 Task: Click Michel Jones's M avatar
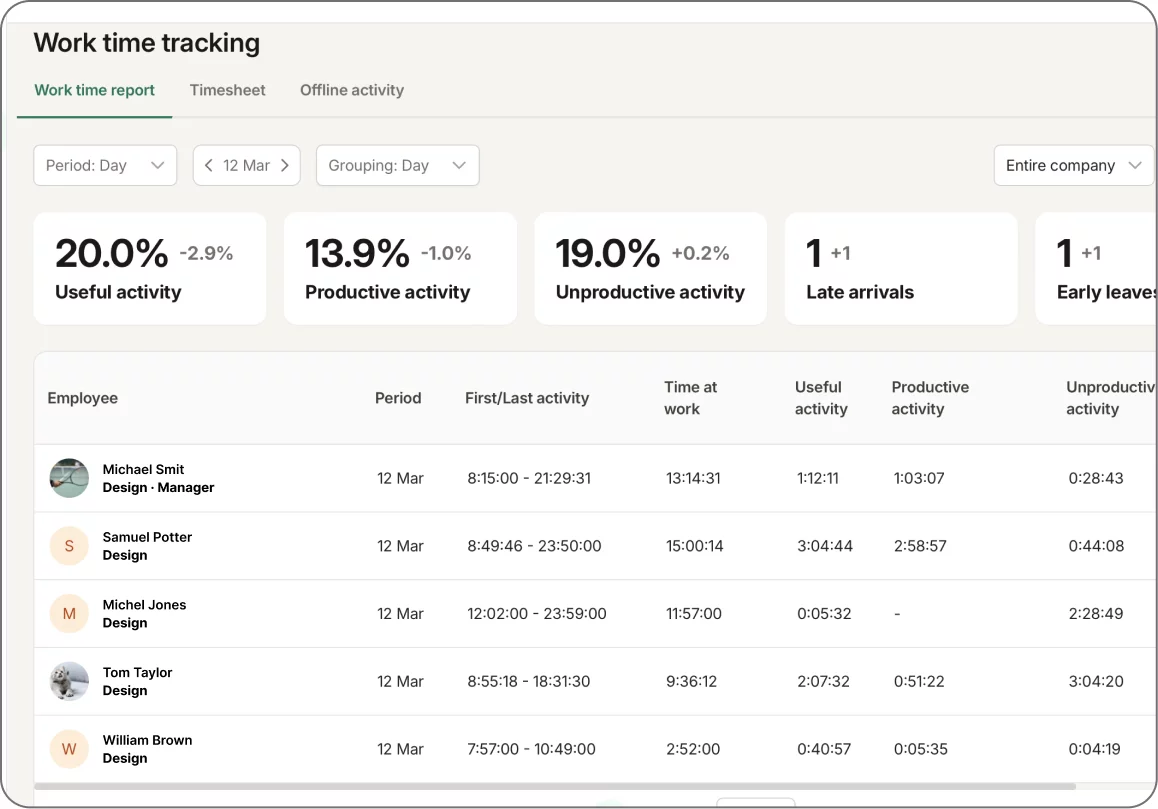pos(69,613)
